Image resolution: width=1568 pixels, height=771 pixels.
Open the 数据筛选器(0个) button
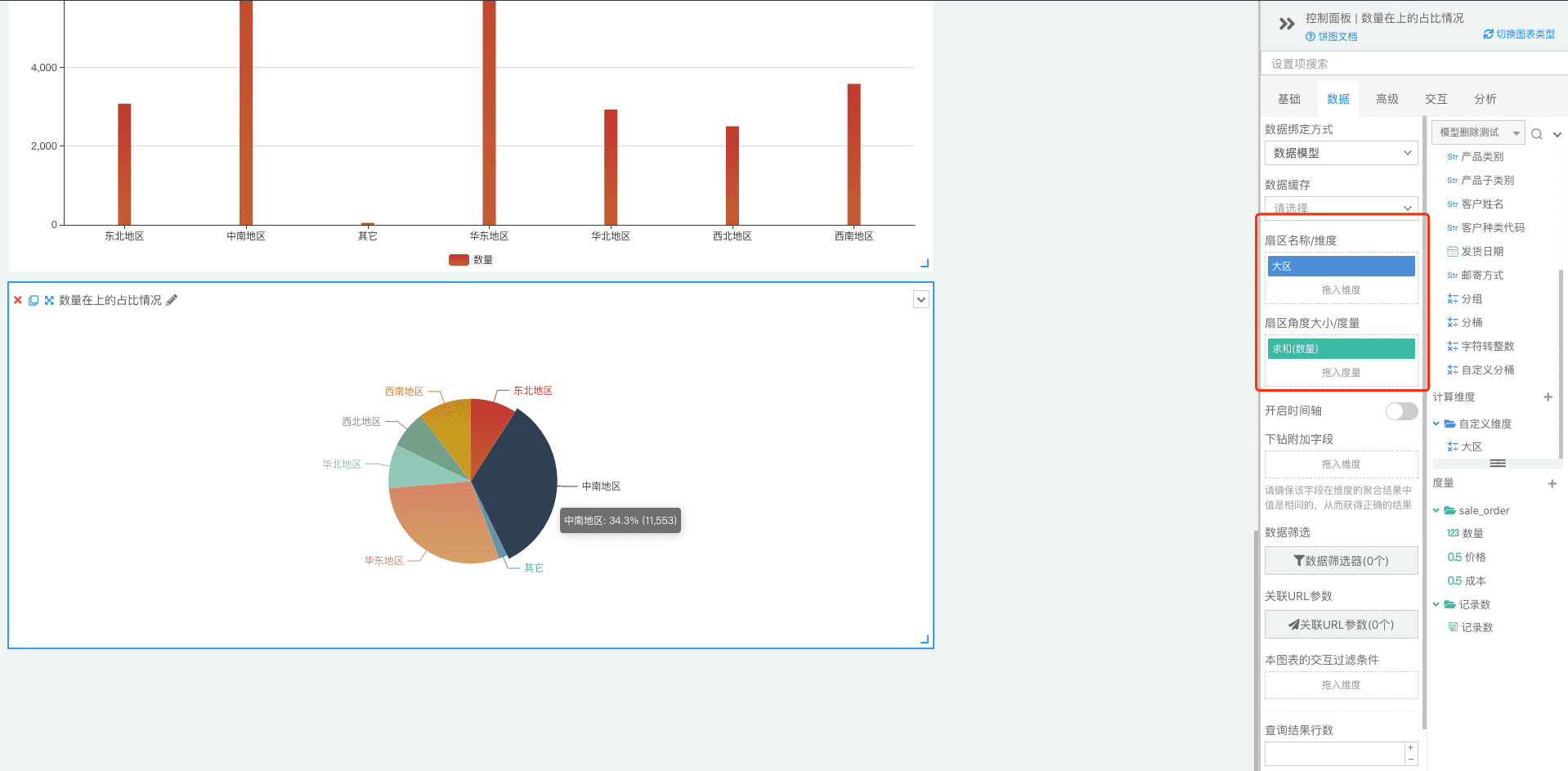(x=1341, y=561)
